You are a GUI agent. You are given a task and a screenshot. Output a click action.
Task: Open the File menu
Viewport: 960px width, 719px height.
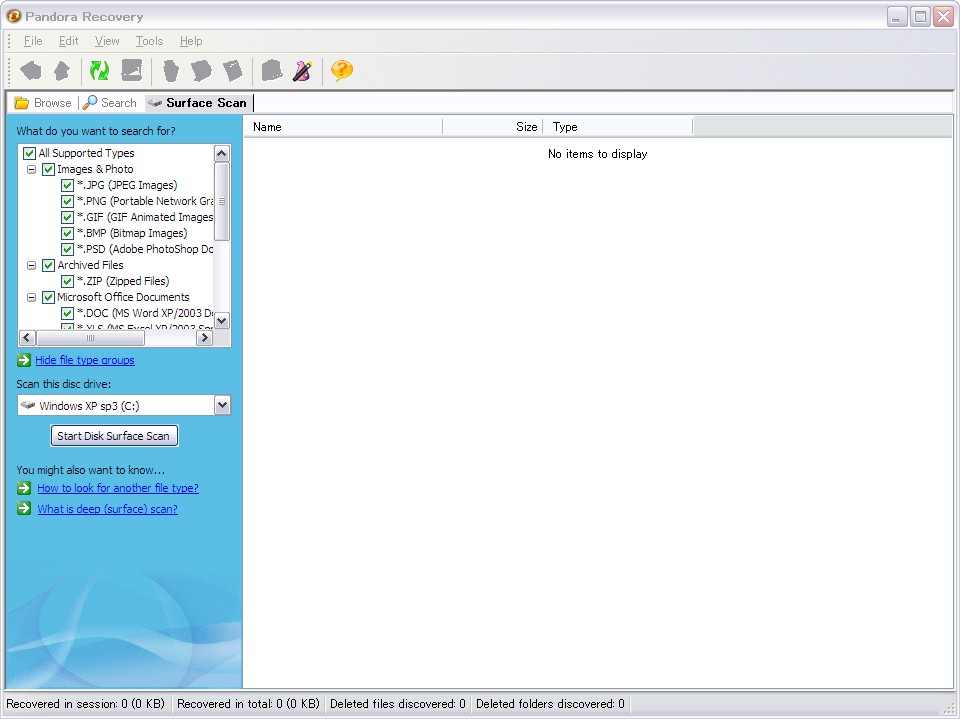[x=33, y=41]
